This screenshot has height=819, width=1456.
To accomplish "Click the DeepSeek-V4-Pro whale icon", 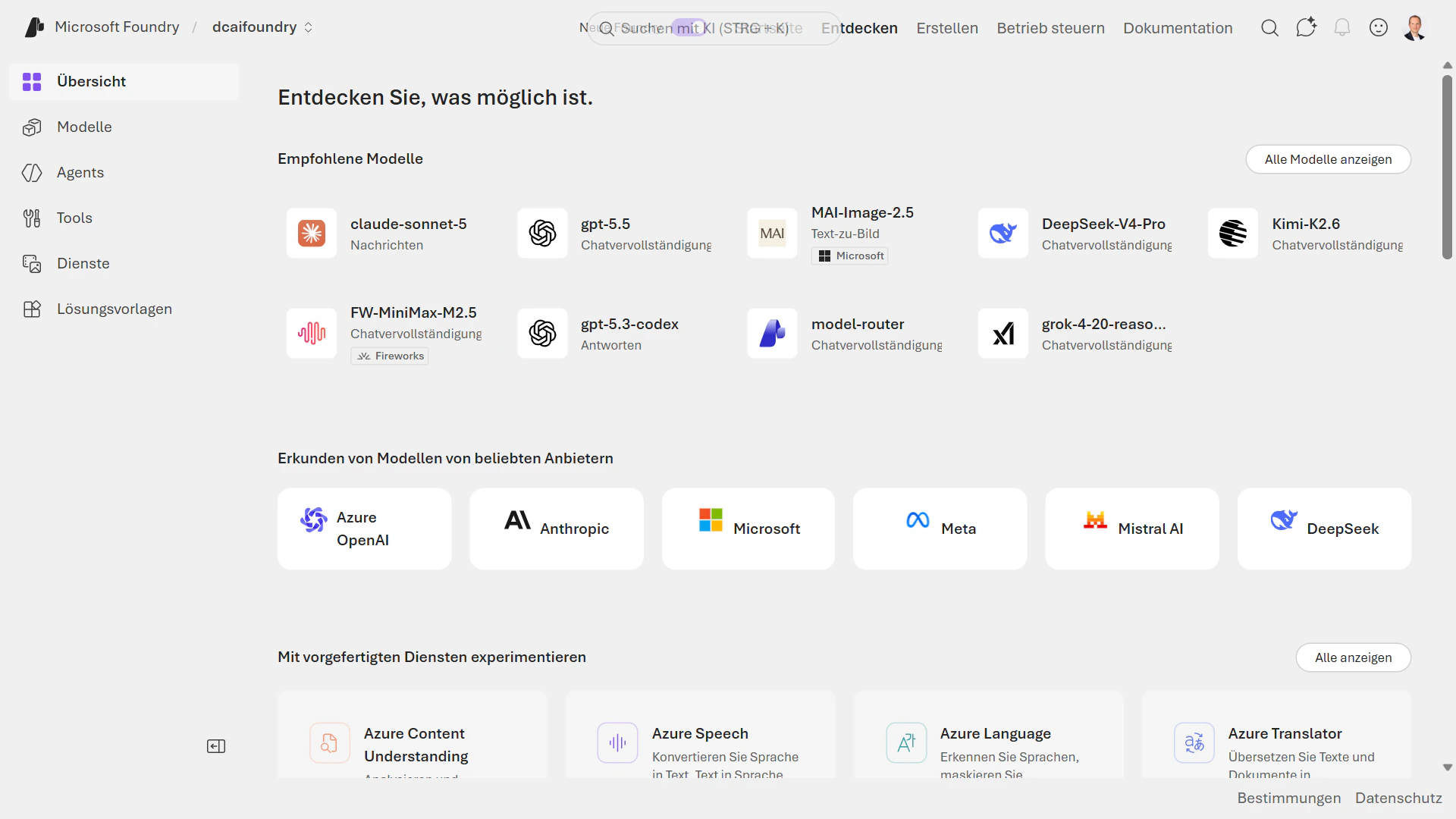I will pos(1003,234).
